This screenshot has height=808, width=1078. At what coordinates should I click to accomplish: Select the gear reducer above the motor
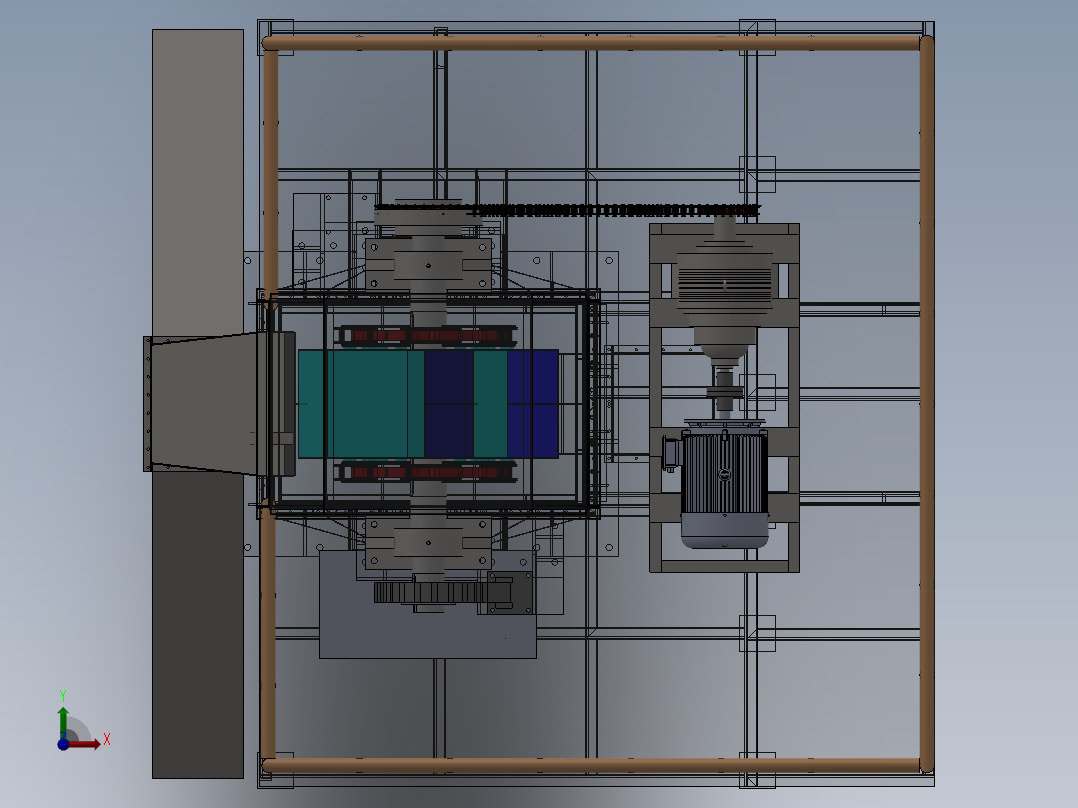(x=725, y=281)
